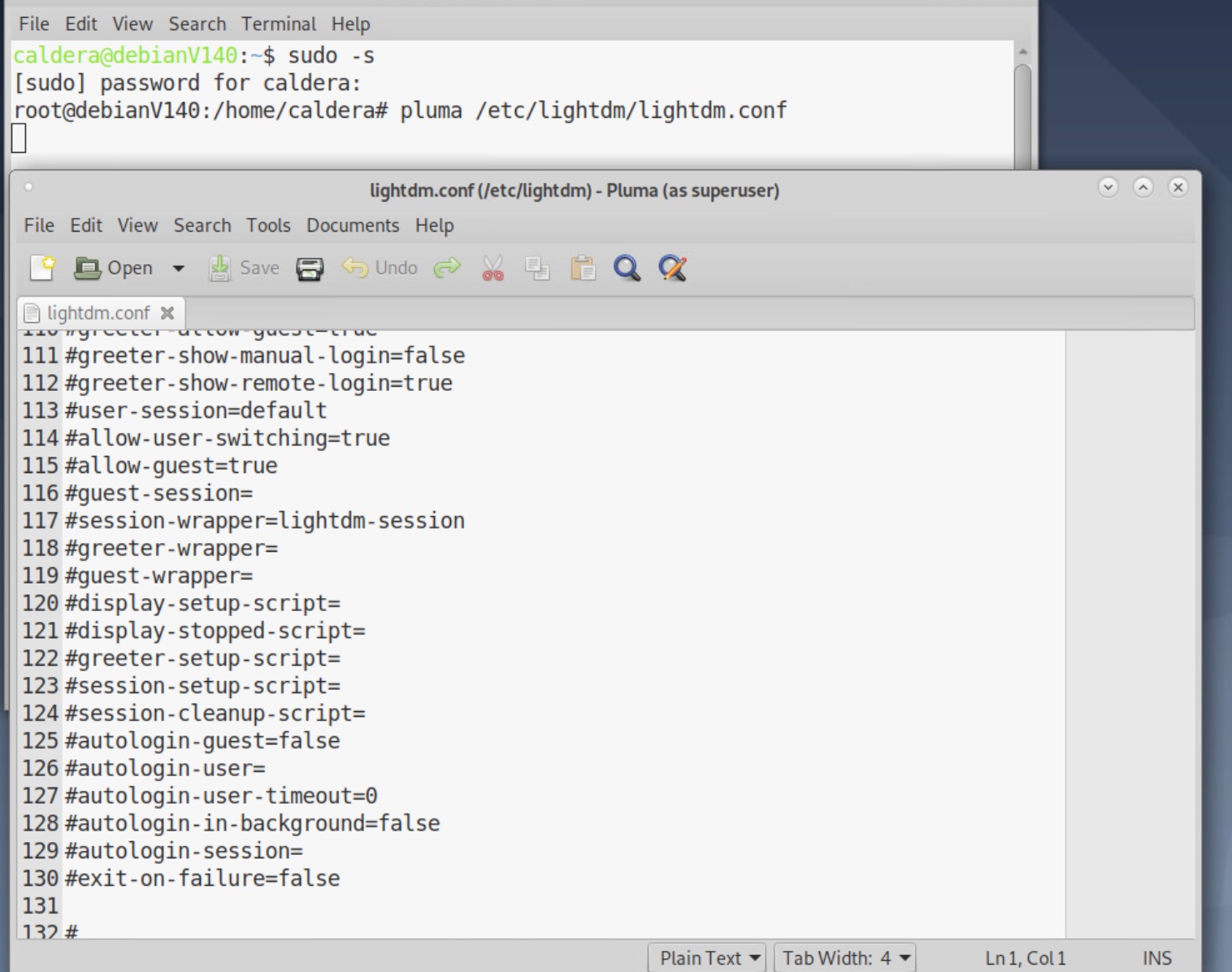Click the New document icon in Pluma toolbar

click(42, 267)
